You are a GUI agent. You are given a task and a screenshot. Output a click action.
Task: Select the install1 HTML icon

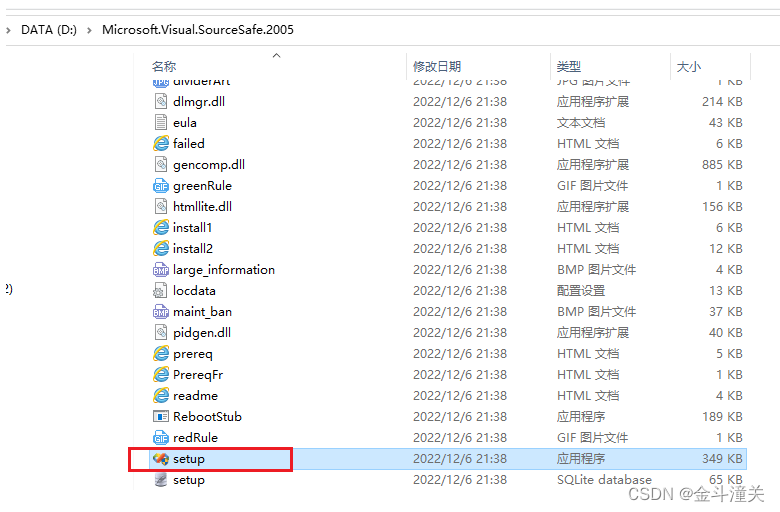[x=161, y=227]
